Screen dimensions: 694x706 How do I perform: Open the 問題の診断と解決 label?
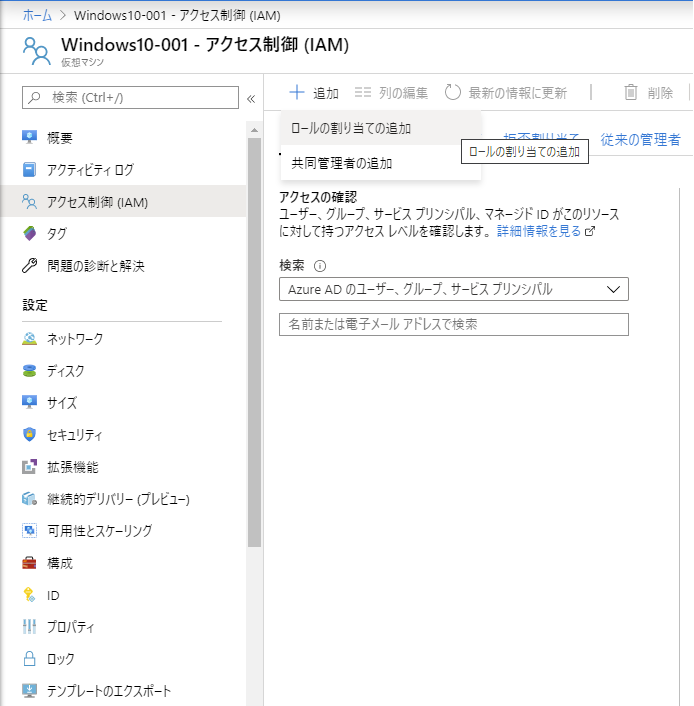point(96,266)
